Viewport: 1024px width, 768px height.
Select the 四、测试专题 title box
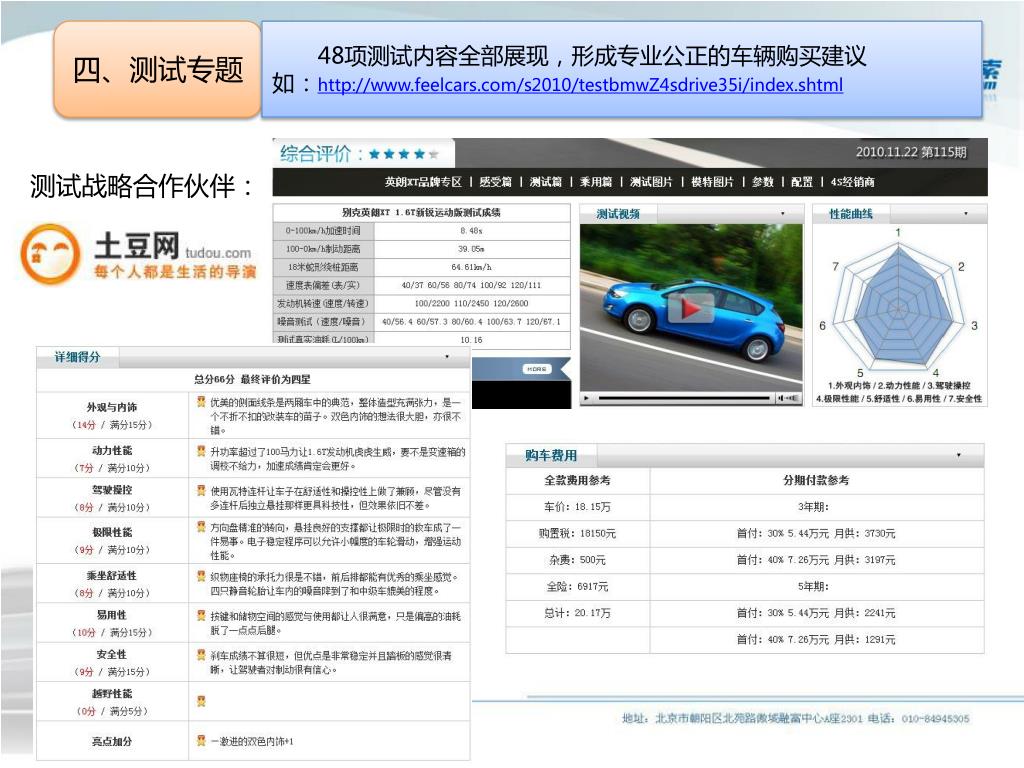[157, 69]
